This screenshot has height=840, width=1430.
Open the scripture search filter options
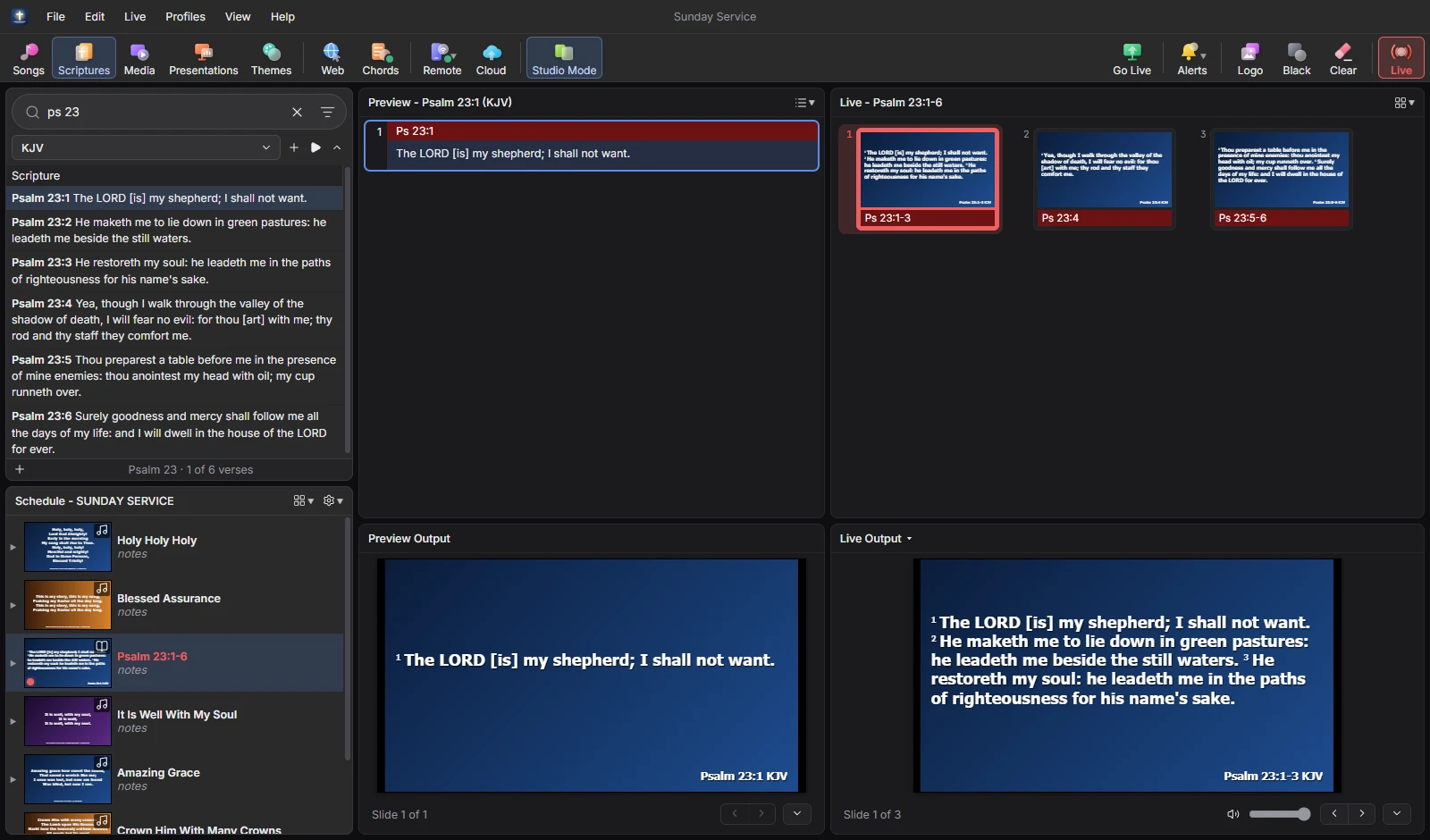click(x=327, y=112)
